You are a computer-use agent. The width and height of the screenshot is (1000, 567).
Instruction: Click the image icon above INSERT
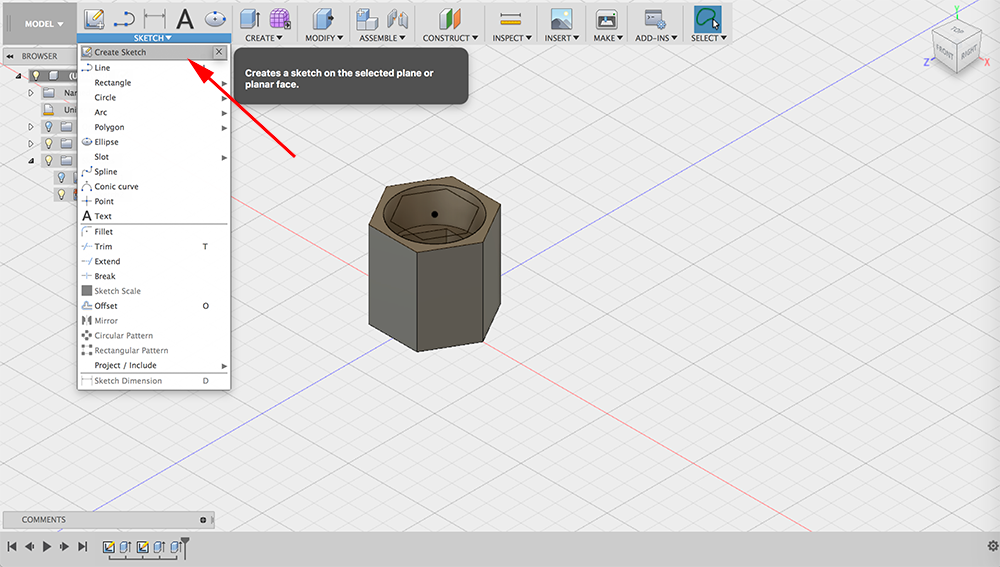[561, 19]
